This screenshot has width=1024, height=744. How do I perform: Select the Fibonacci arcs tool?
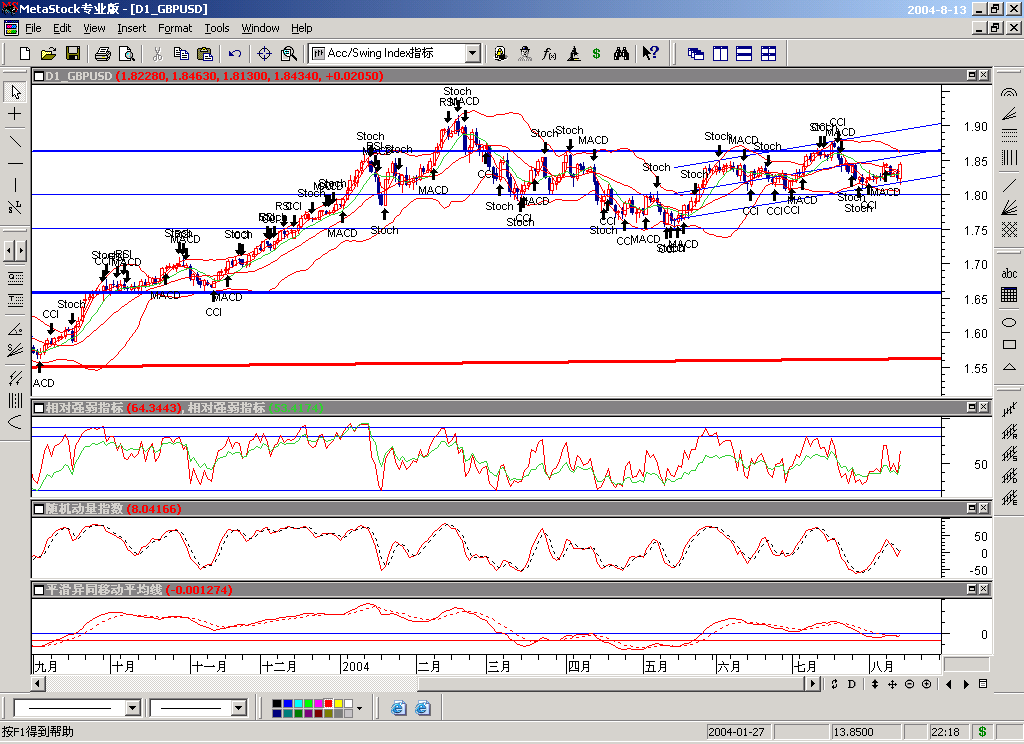(1009, 92)
